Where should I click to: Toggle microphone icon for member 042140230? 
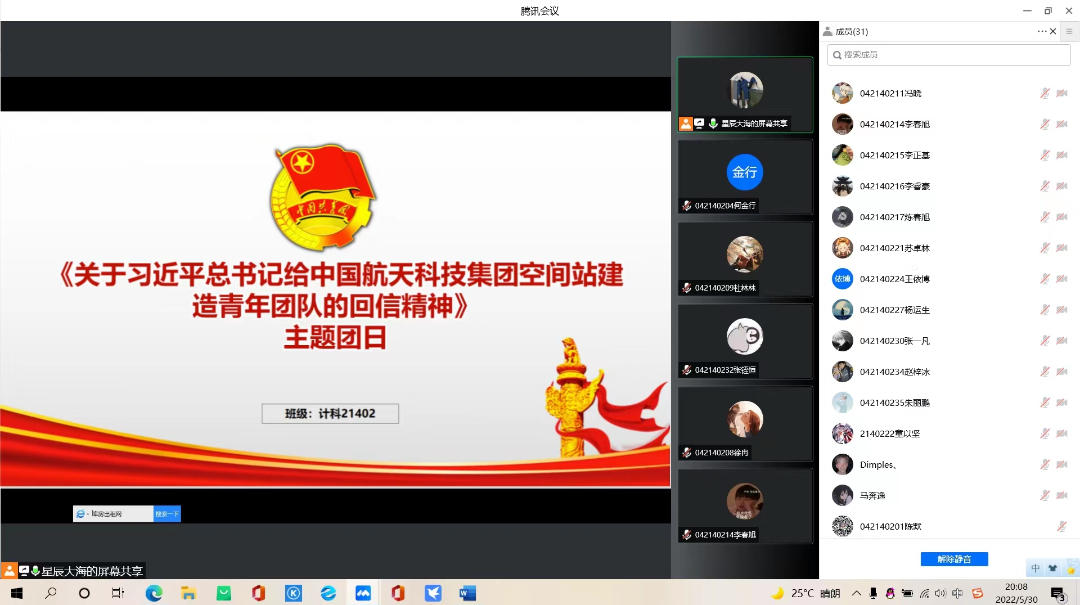(1045, 340)
